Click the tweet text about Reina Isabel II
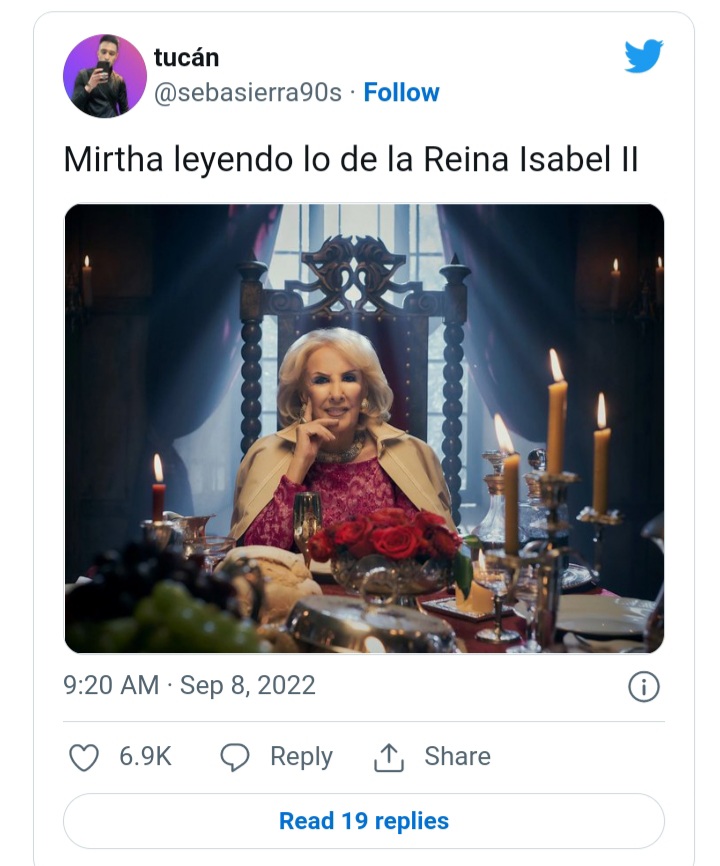 pyautogui.click(x=350, y=159)
